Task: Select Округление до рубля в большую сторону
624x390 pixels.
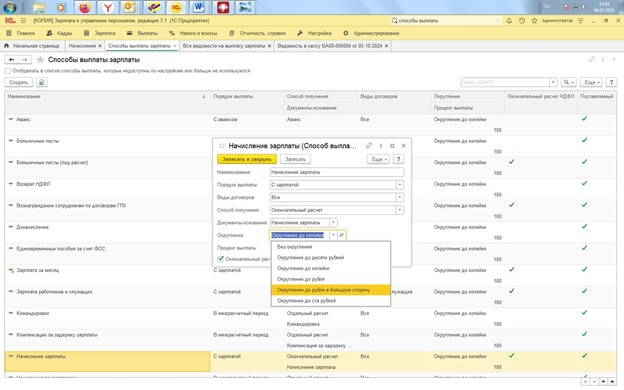Action: tap(331, 290)
